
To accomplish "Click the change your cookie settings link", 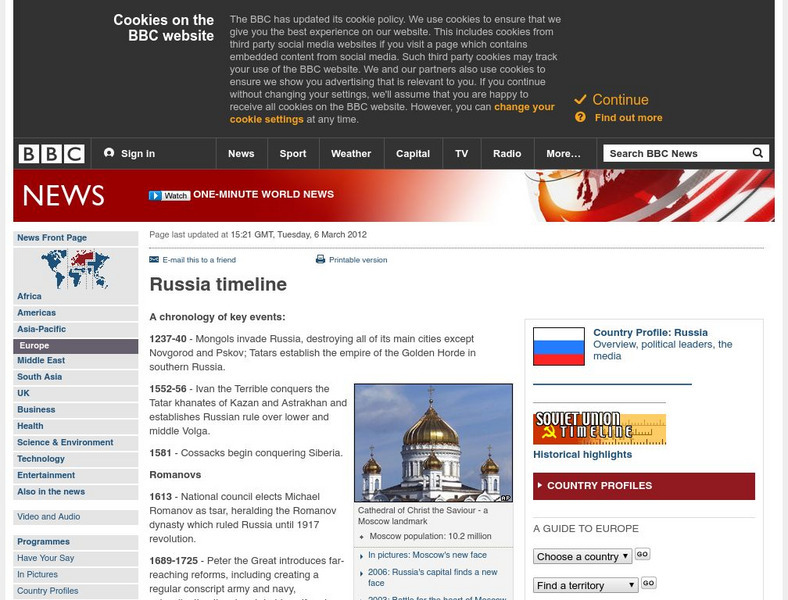I will [392, 113].
